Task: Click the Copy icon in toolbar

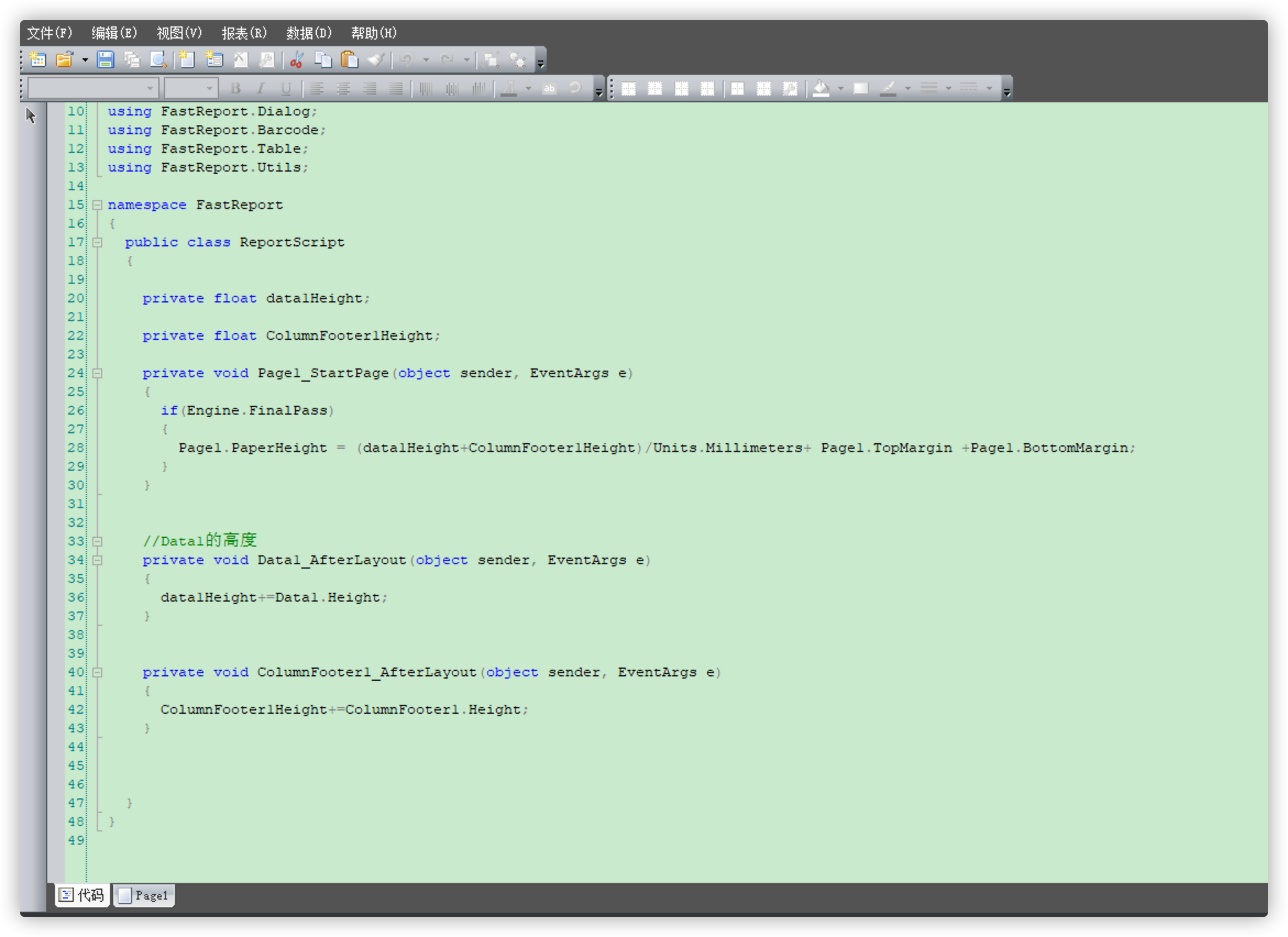Action: (323, 59)
